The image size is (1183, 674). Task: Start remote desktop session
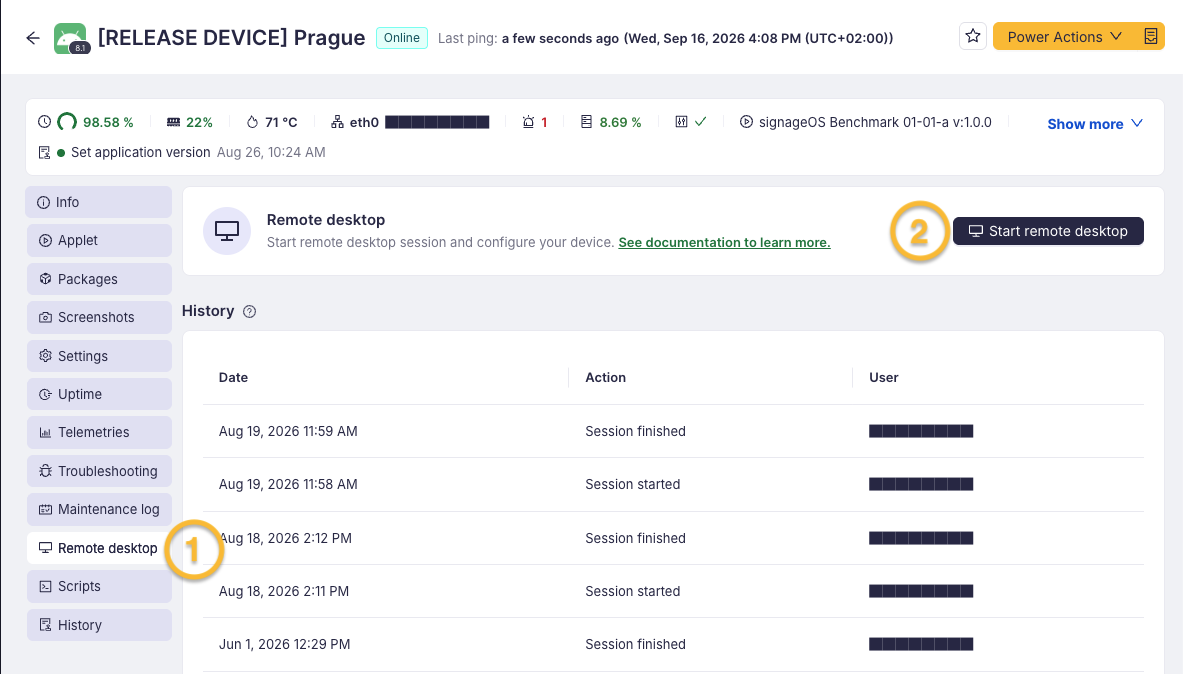pyautogui.click(x=1048, y=231)
